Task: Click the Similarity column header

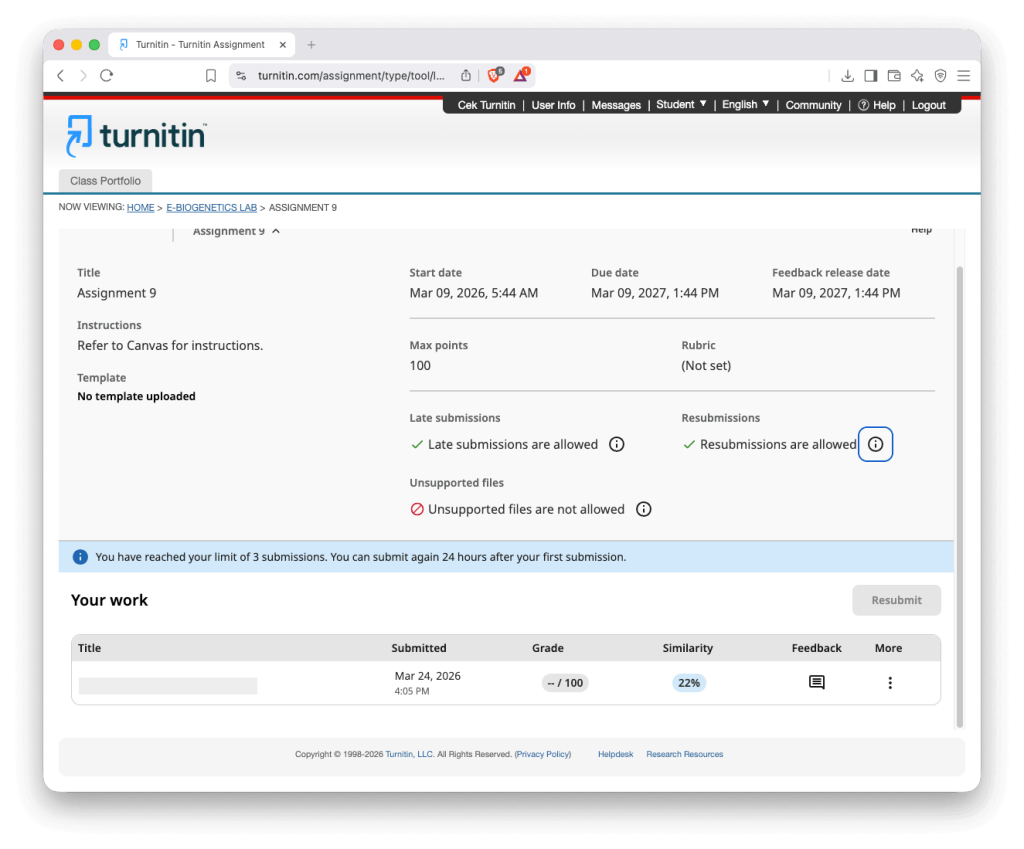Action: click(688, 648)
